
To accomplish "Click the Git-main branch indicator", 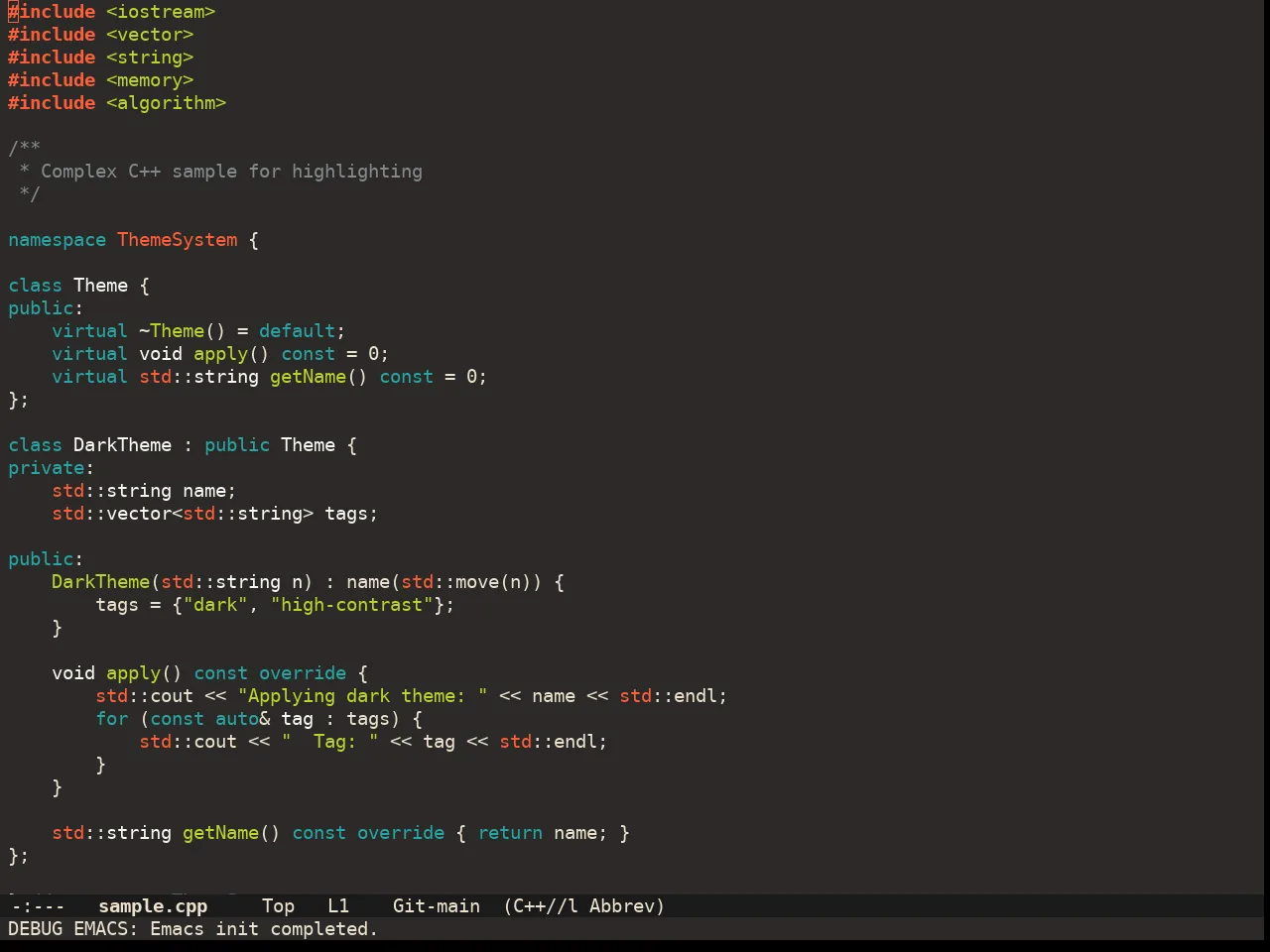I will click(437, 906).
